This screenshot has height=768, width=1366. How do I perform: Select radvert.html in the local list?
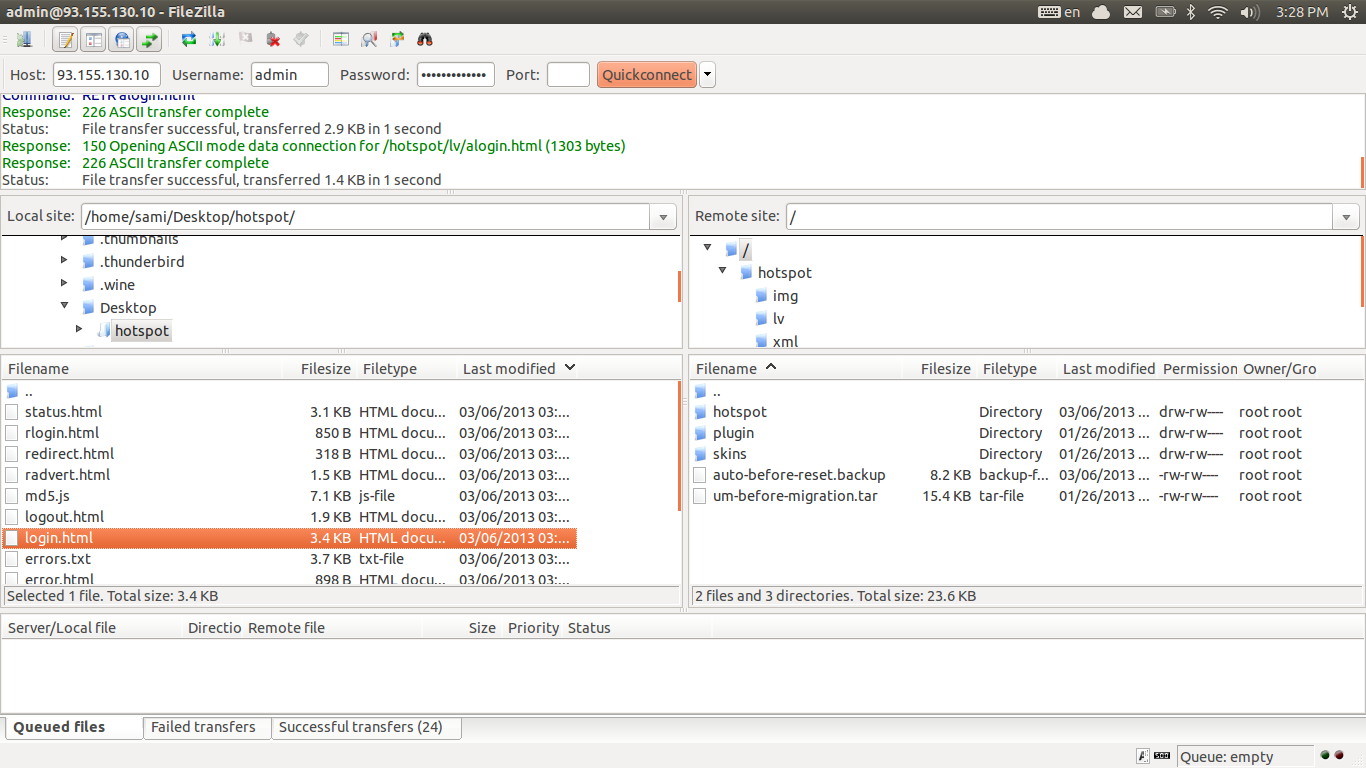click(289, 475)
